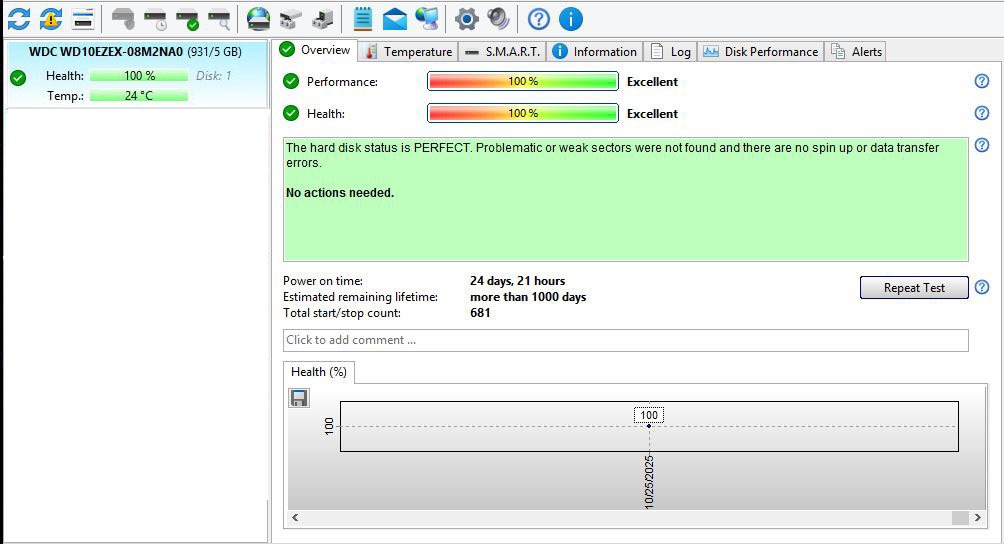Screen dimensions: 1004x544
Task: Click the Click to add comment field
Action: click(x=625, y=340)
